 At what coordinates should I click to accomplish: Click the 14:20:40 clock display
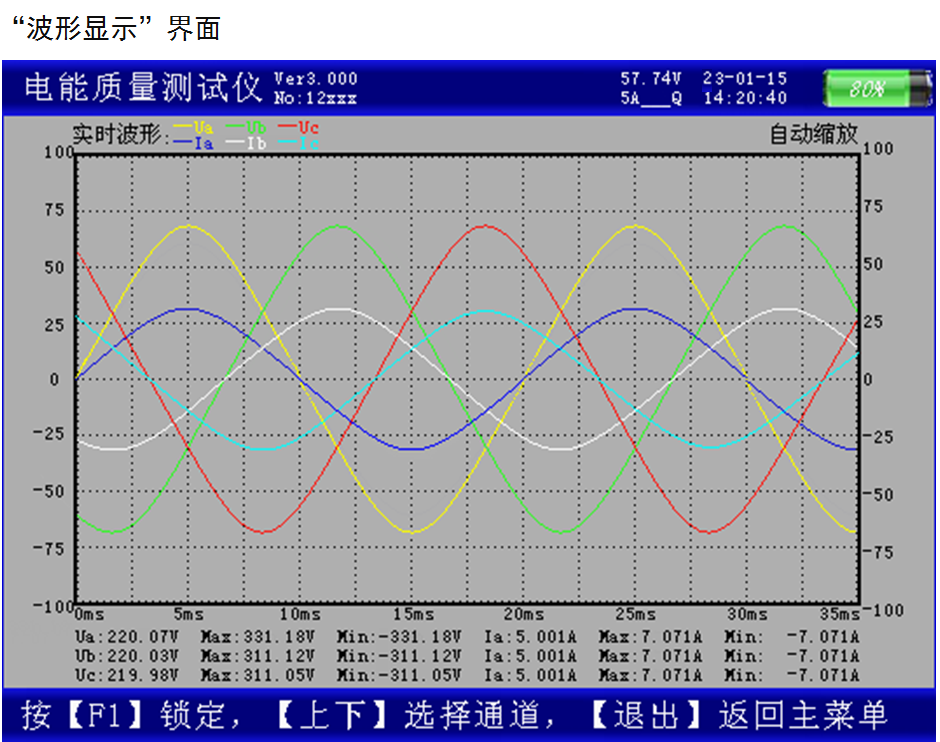[745, 98]
